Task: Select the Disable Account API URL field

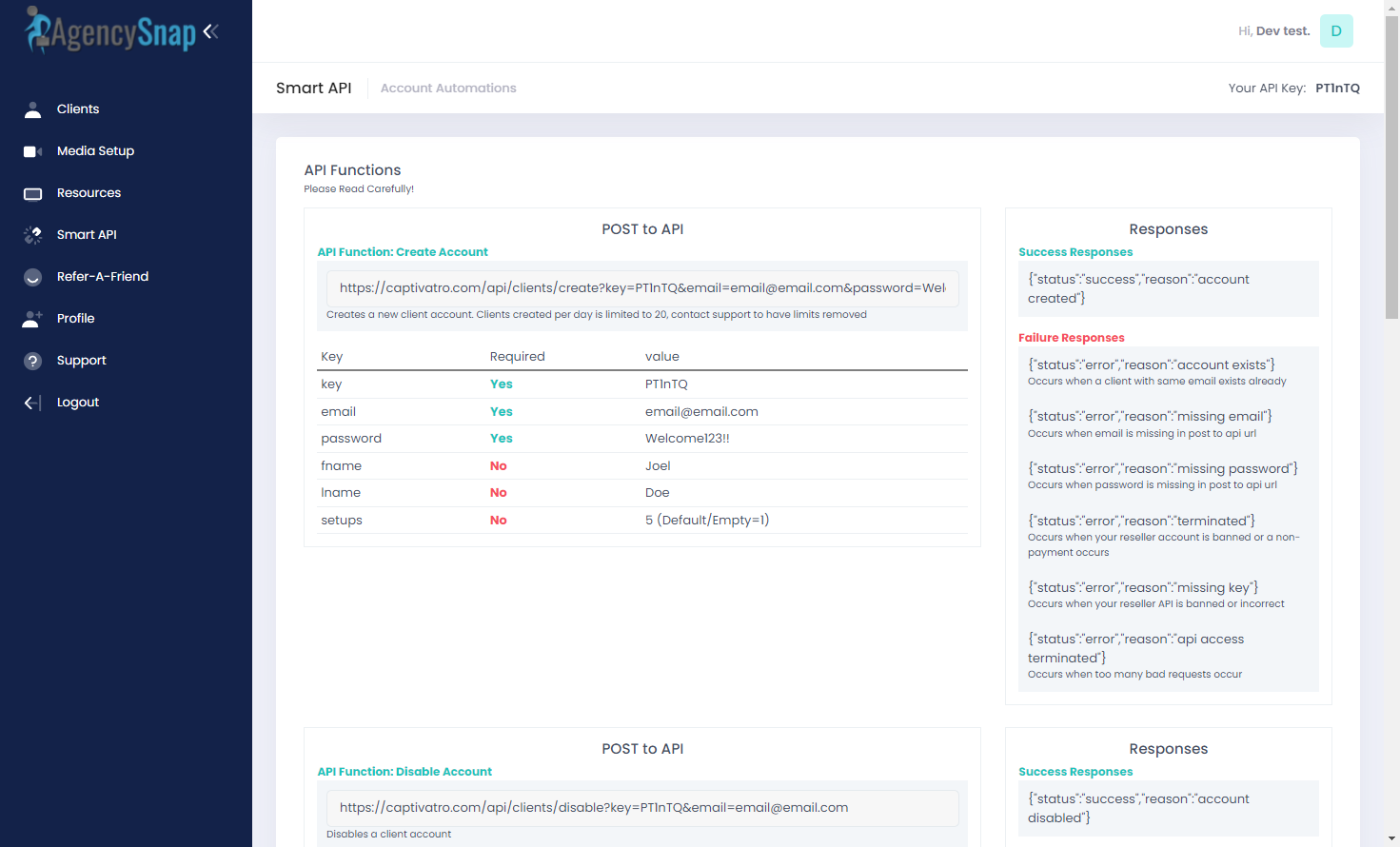Action: (642, 808)
